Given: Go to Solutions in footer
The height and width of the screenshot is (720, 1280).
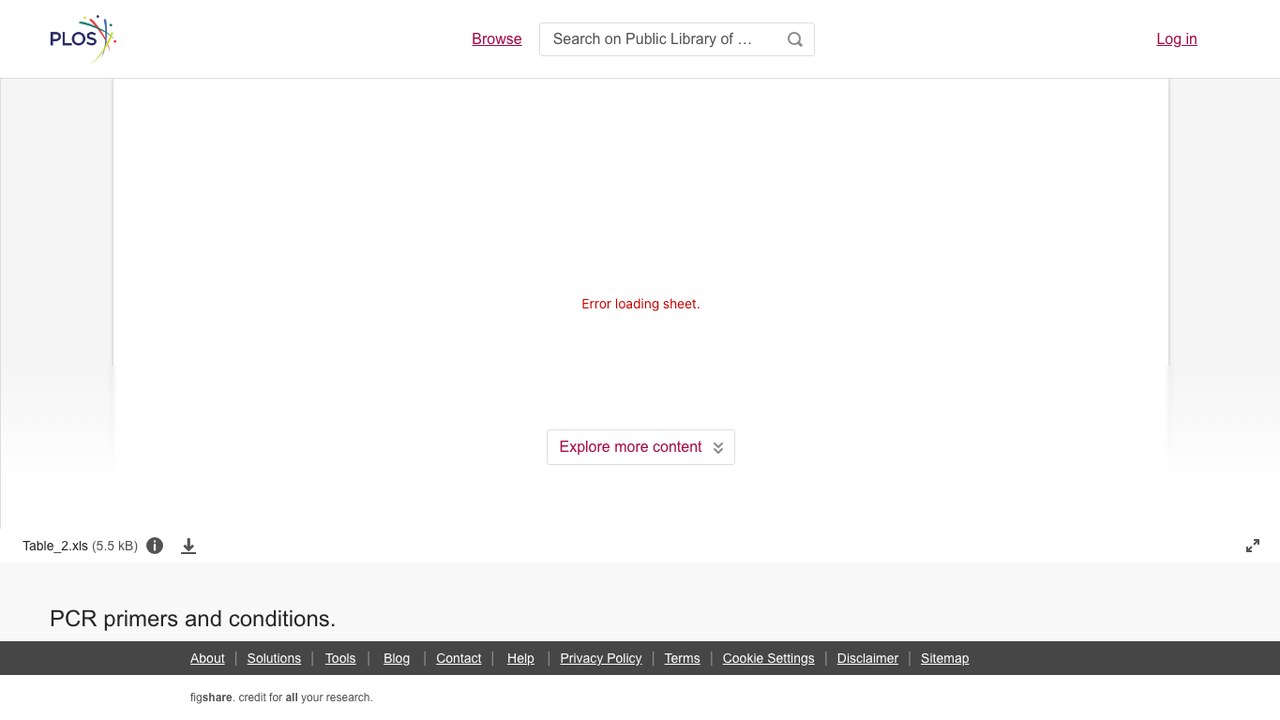Looking at the screenshot, I should 274,658.
